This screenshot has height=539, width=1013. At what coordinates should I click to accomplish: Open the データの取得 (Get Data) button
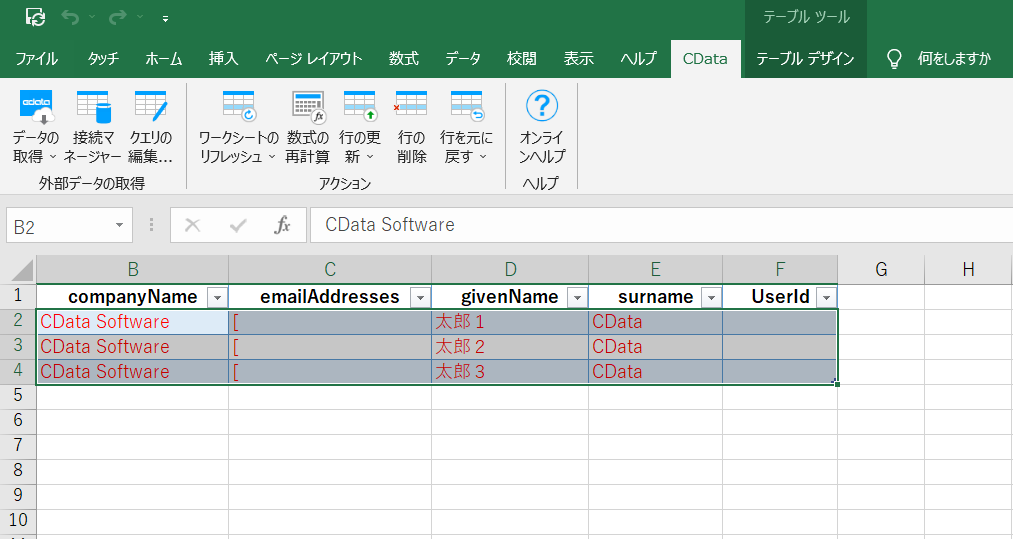click(x=36, y=127)
